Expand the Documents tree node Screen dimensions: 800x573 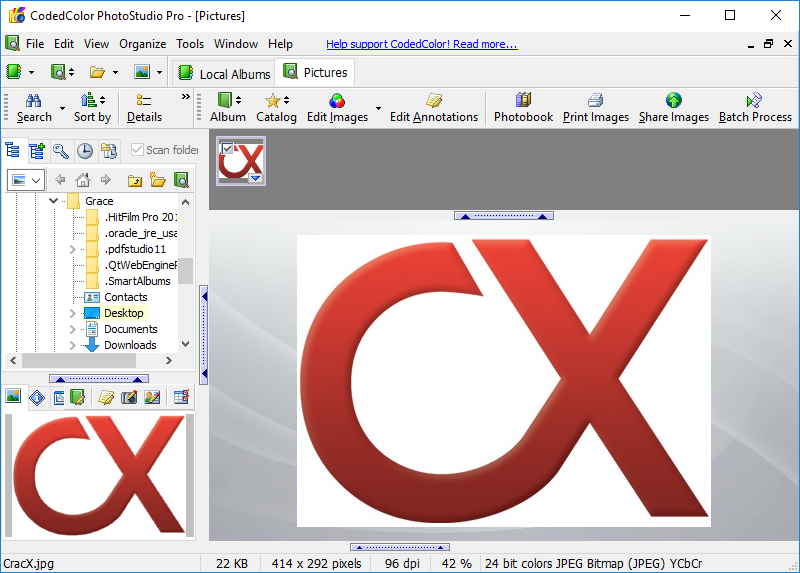pyautogui.click(x=72, y=329)
